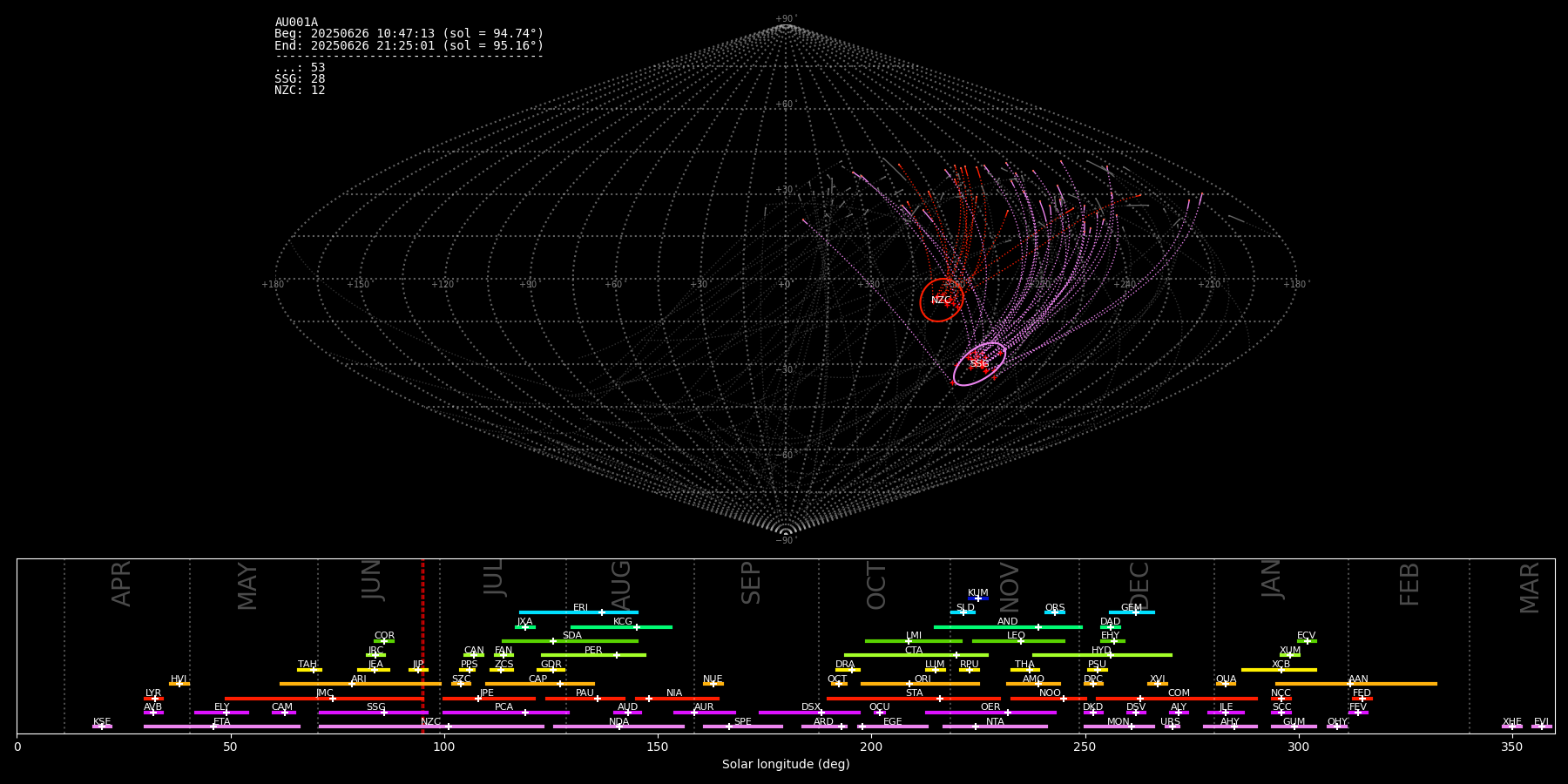Select the COR shower label in the timeline
The width and height of the screenshot is (1568, 784).
[x=384, y=636]
